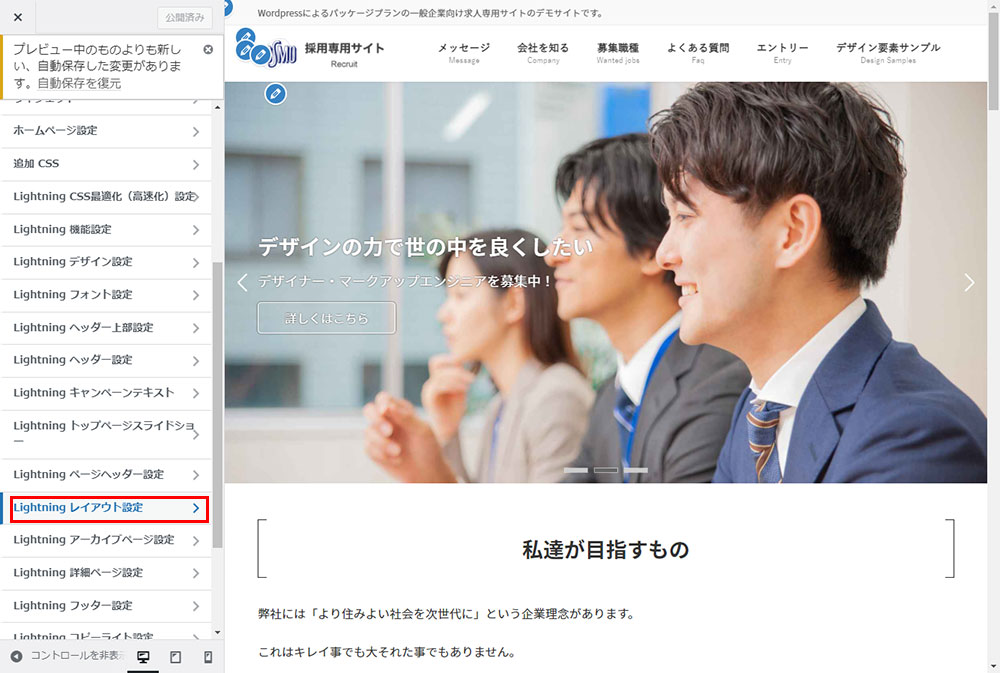
Task: Open the Lightning フォント設定 panel
Action: tap(106, 295)
